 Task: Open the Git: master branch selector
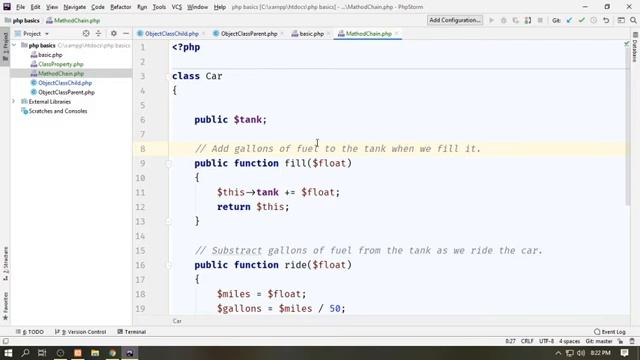pos(599,341)
